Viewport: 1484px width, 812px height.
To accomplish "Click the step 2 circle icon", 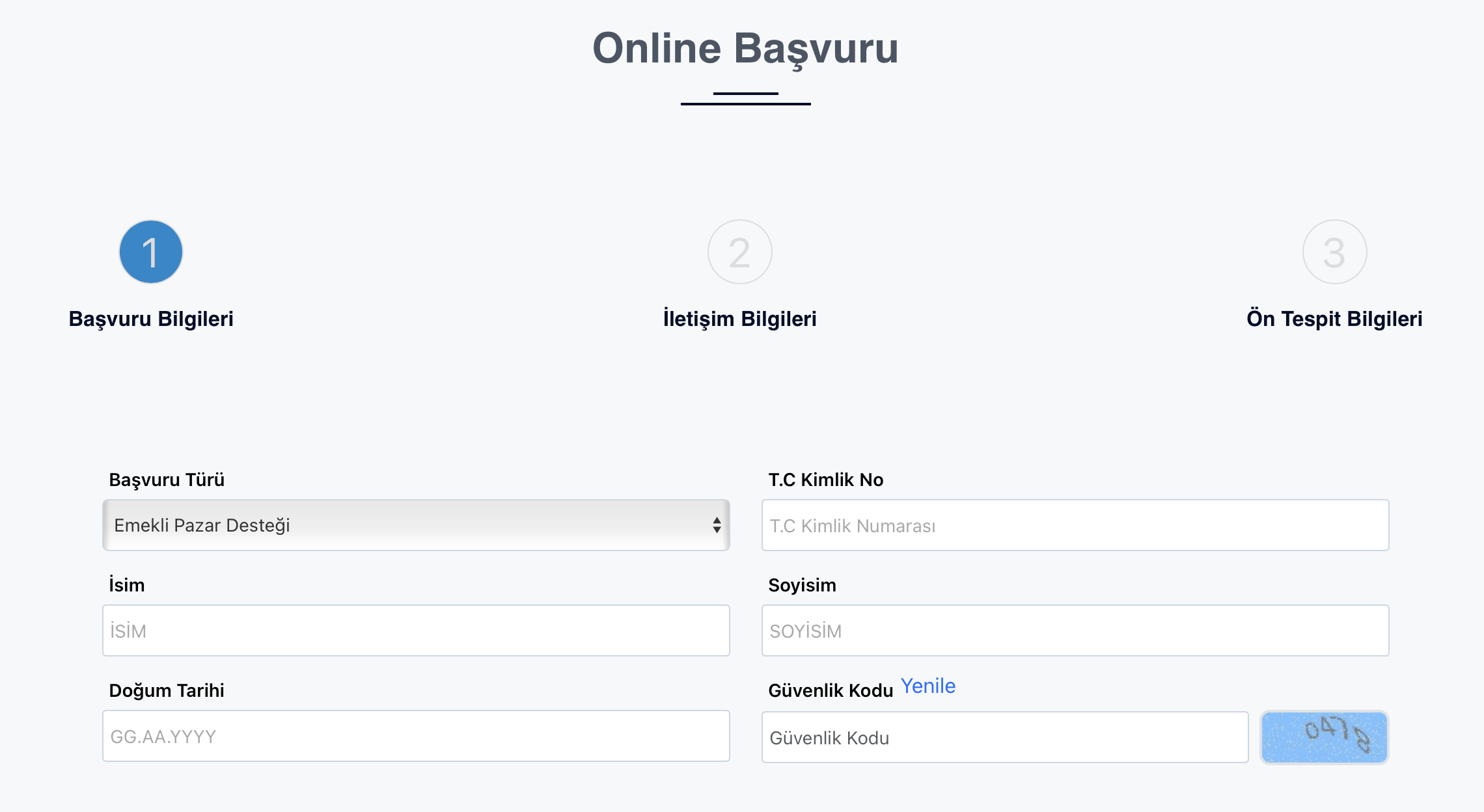I will click(739, 252).
